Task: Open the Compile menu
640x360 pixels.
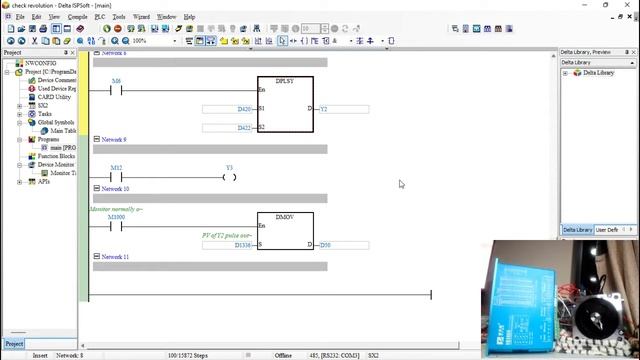Action: [x=78, y=17]
